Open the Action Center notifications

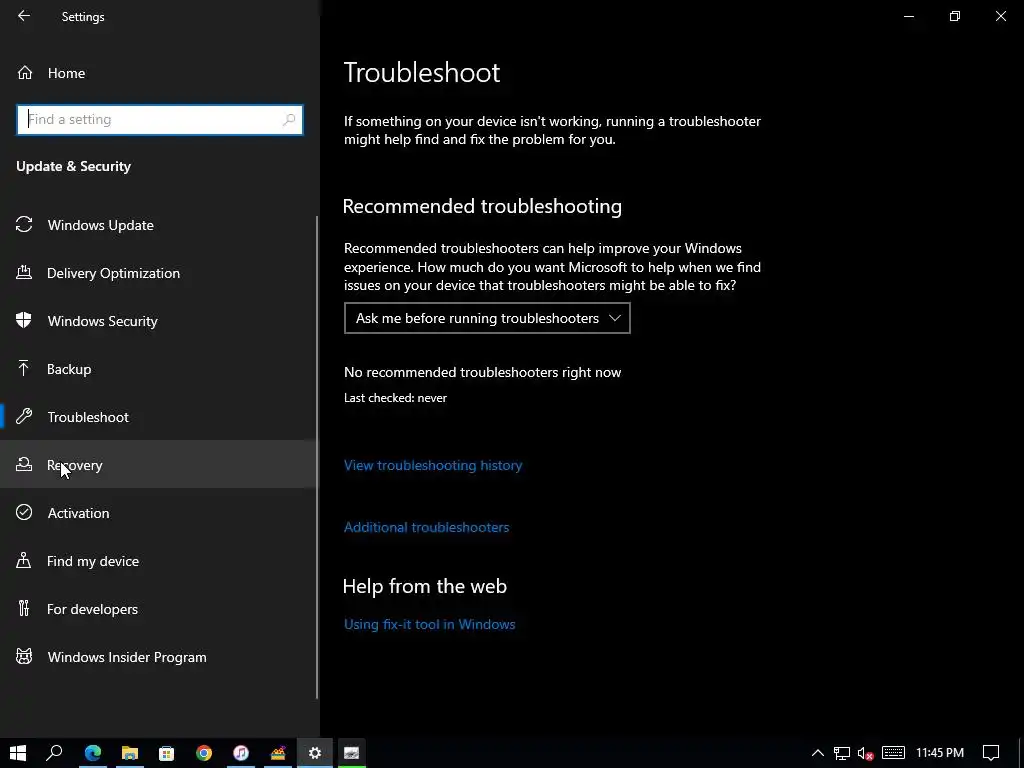pos(991,753)
